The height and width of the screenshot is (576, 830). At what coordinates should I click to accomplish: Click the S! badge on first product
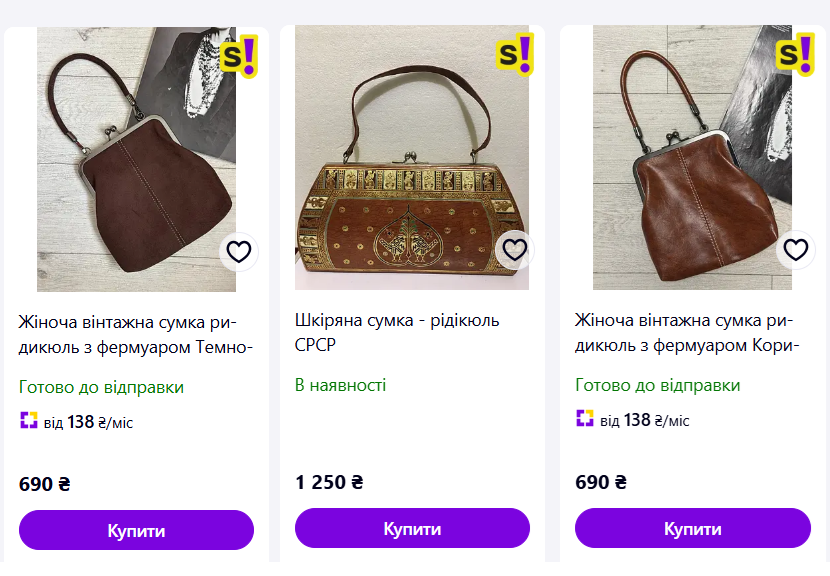pyautogui.click(x=239, y=56)
